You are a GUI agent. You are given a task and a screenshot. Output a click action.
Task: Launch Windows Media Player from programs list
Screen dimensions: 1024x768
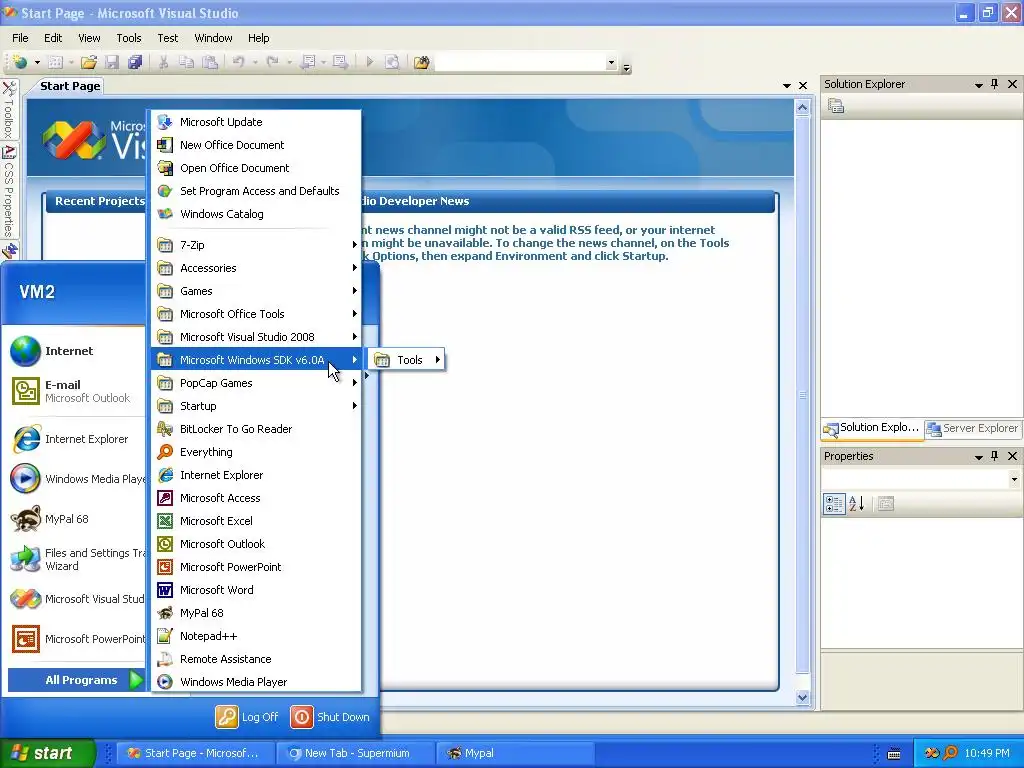tap(256, 682)
